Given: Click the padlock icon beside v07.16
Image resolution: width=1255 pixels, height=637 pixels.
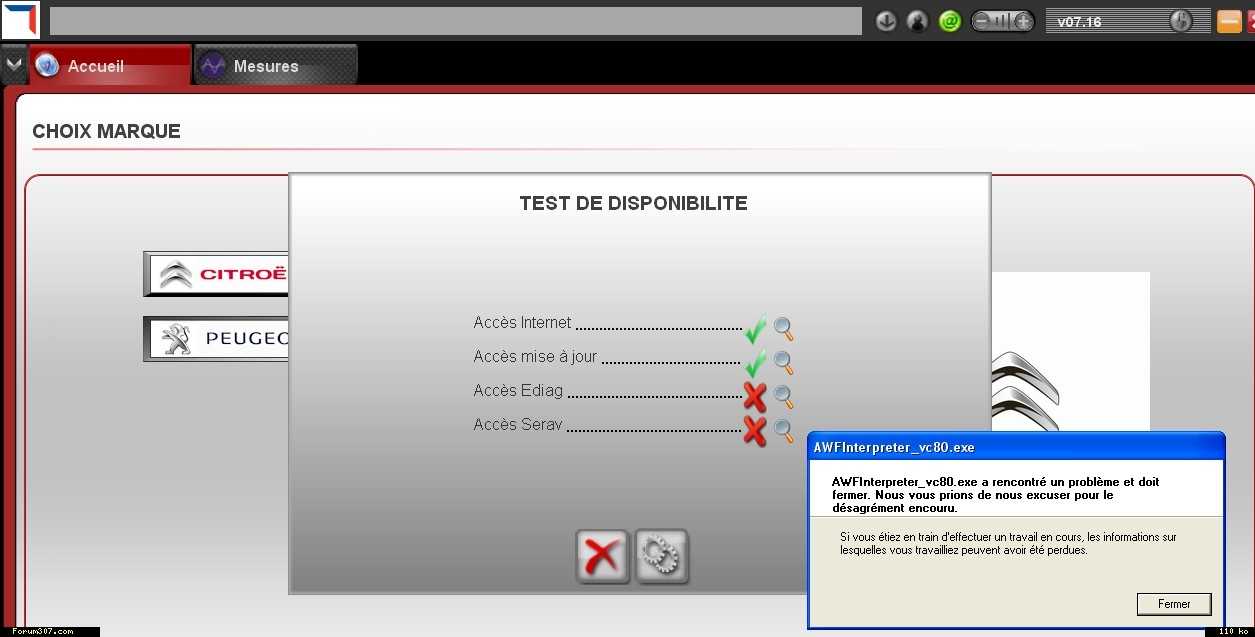Looking at the screenshot, I should (x=1180, y=21).
